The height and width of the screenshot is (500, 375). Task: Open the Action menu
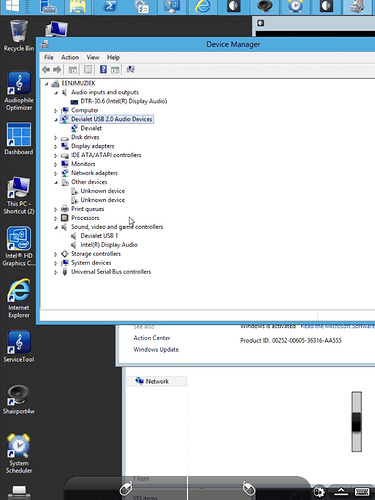click(70, 57)
